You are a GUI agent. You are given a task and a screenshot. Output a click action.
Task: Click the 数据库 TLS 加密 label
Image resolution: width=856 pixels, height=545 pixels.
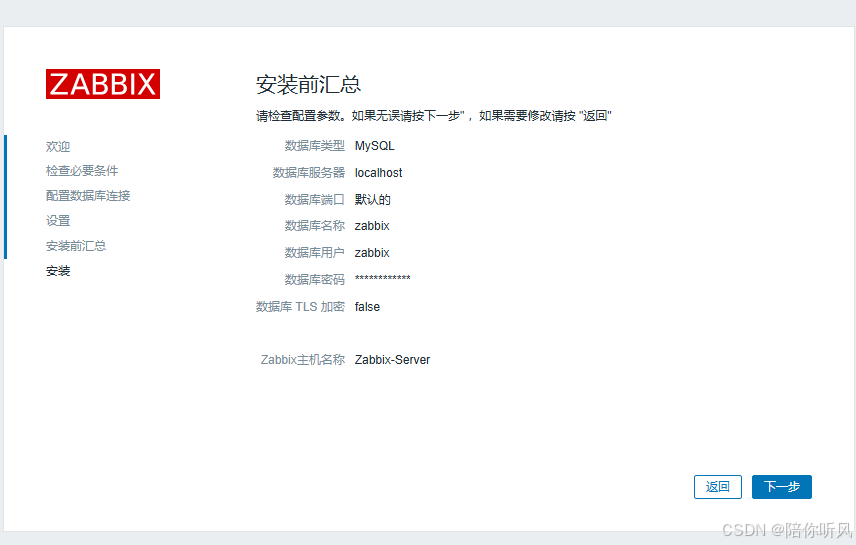(x=300, y=307)
